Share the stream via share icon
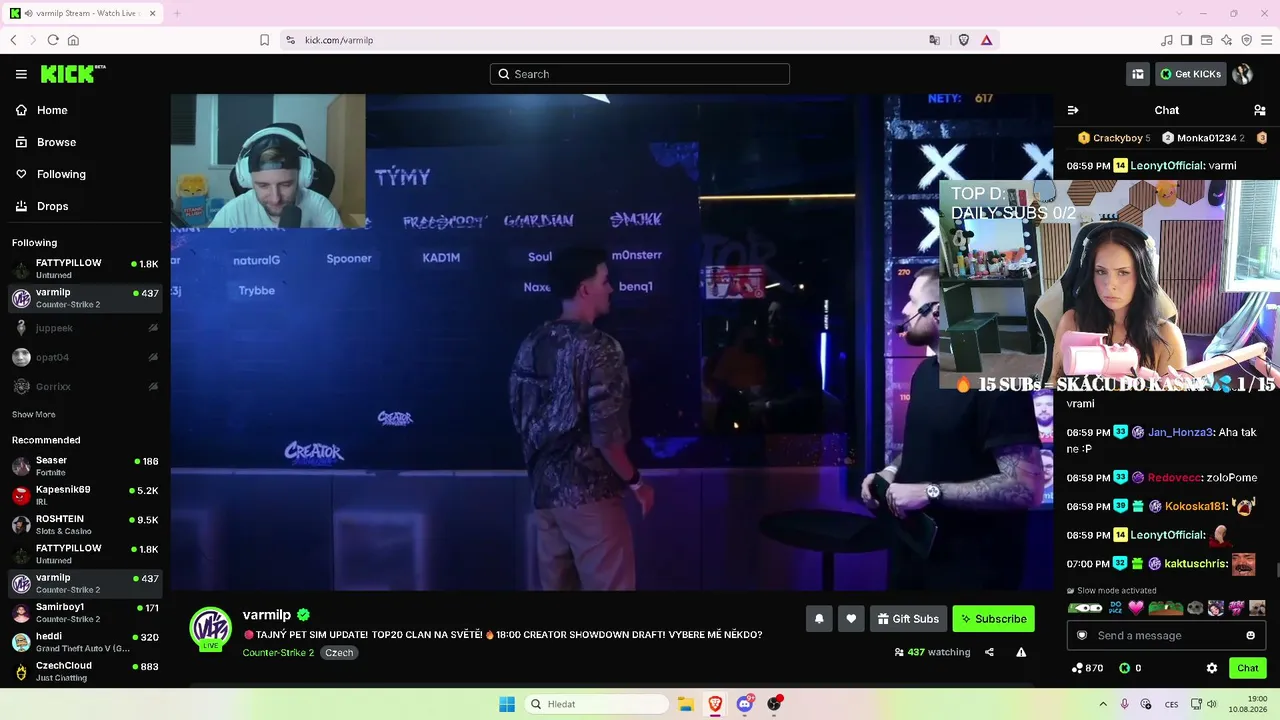This screenshot has width=1280, height=720. click(x=989, y=652)
